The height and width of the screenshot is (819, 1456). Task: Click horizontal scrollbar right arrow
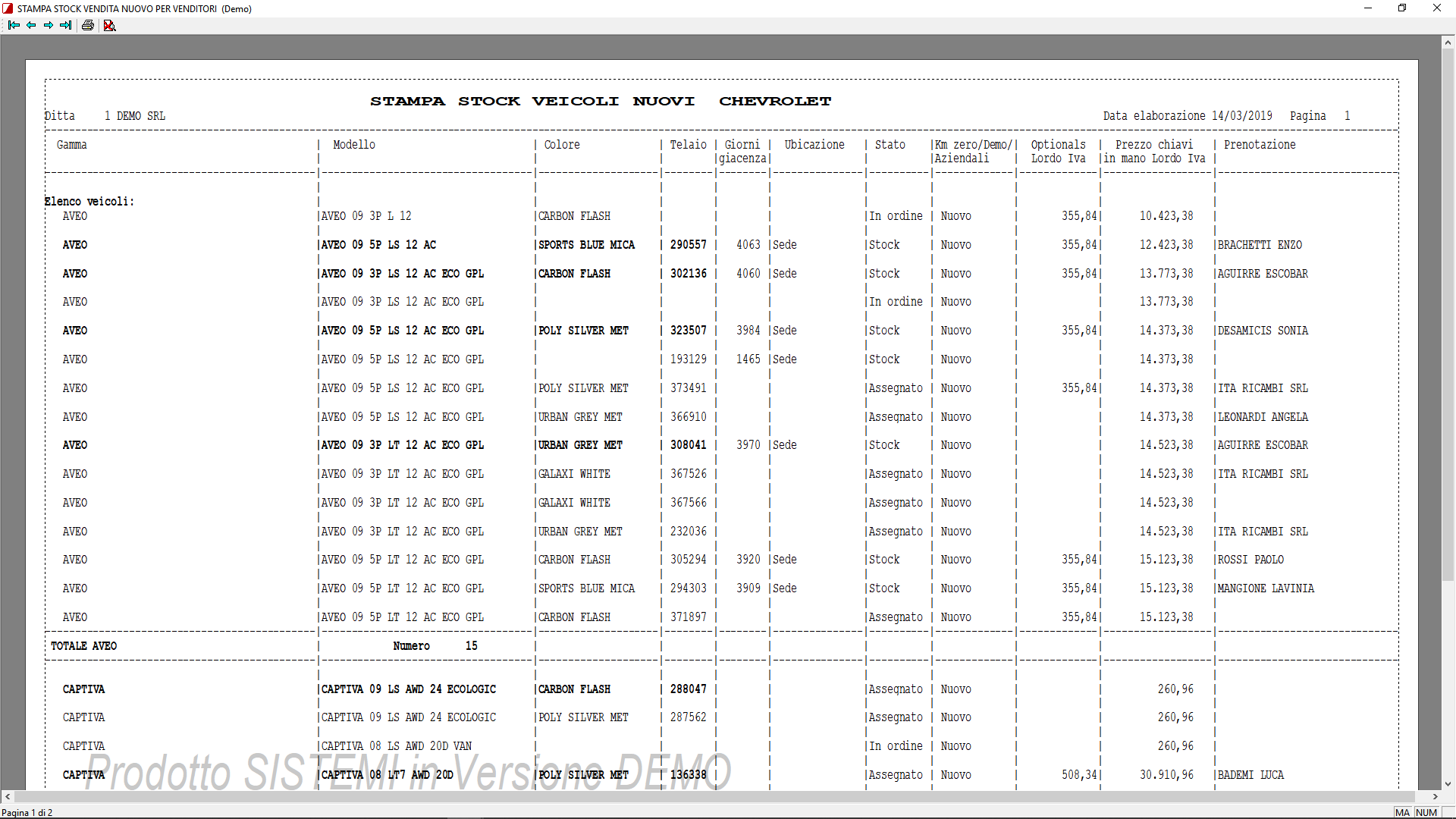[x=1435, y=797]
